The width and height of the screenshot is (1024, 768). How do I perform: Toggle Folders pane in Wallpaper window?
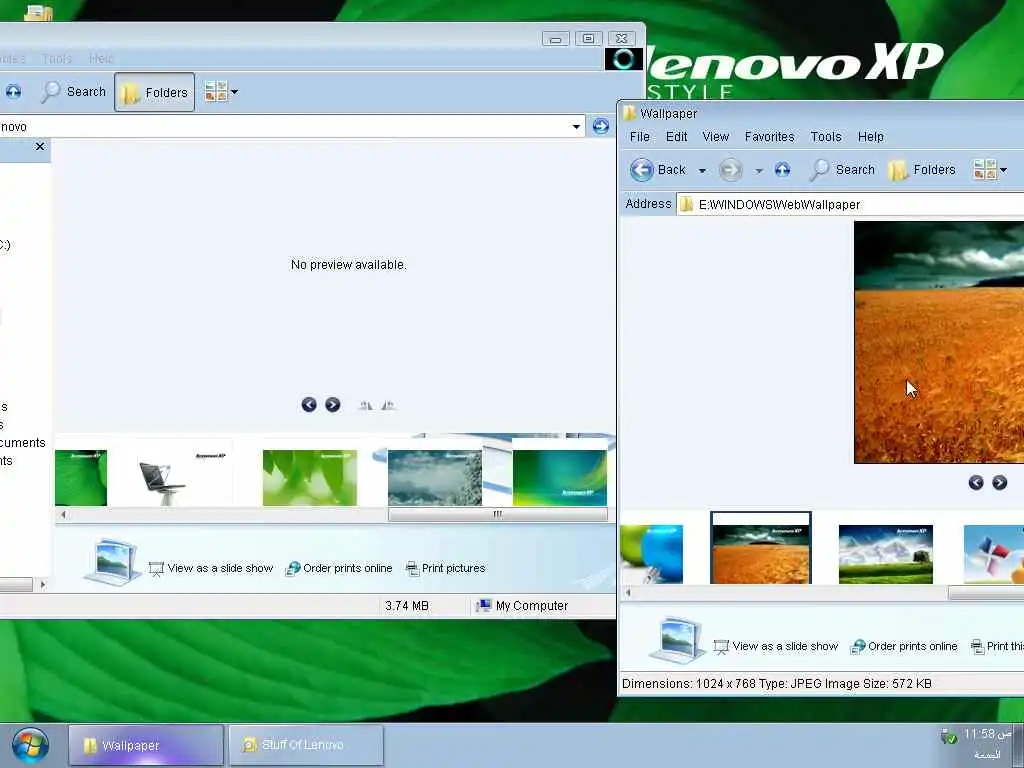pos(922,170)
